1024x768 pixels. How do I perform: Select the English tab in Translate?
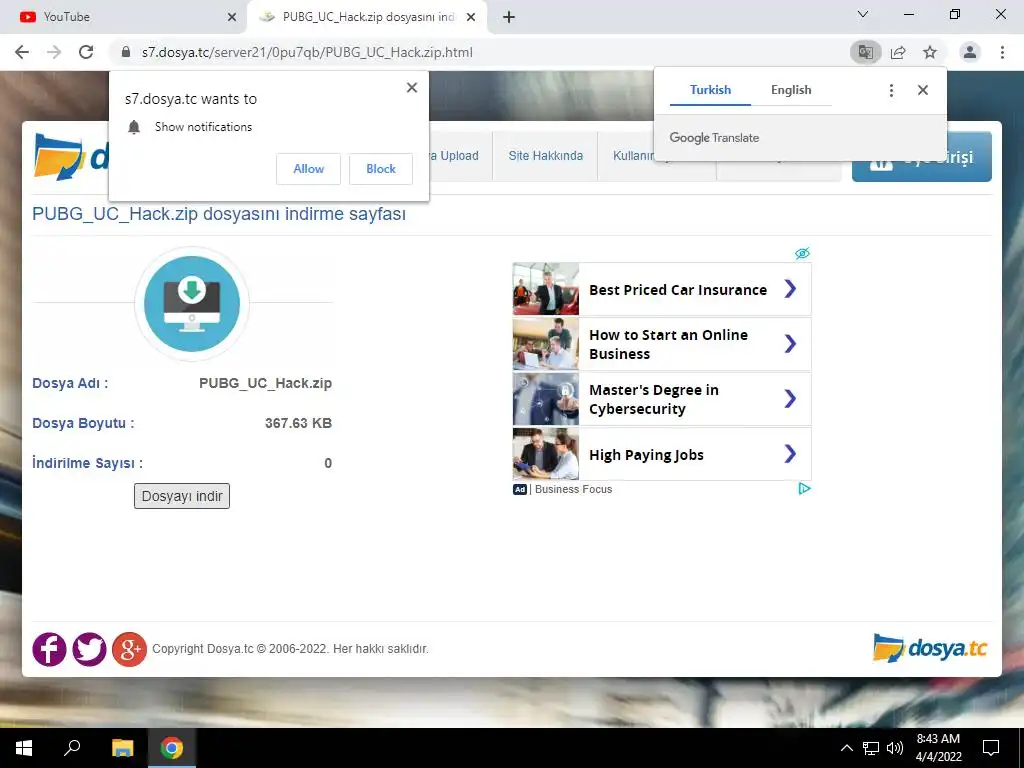point(791,90)
